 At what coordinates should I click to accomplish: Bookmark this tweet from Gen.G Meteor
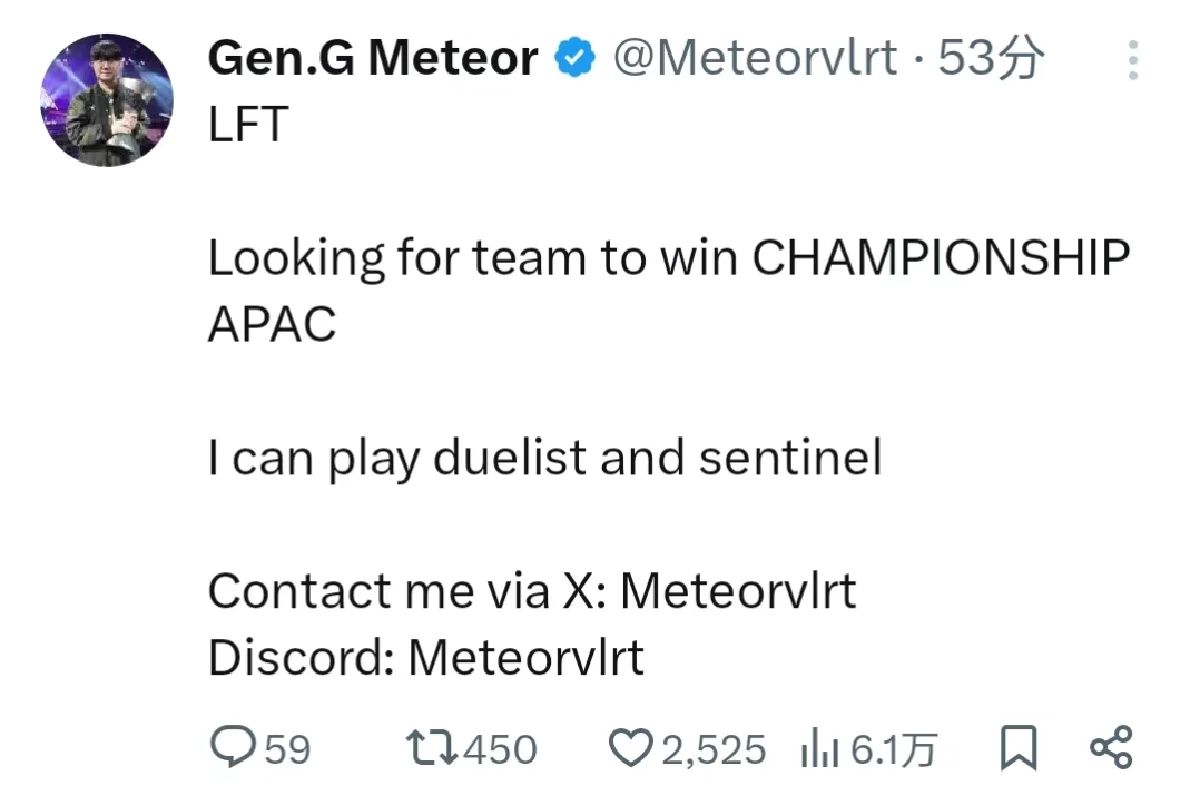click(1018, 748)
